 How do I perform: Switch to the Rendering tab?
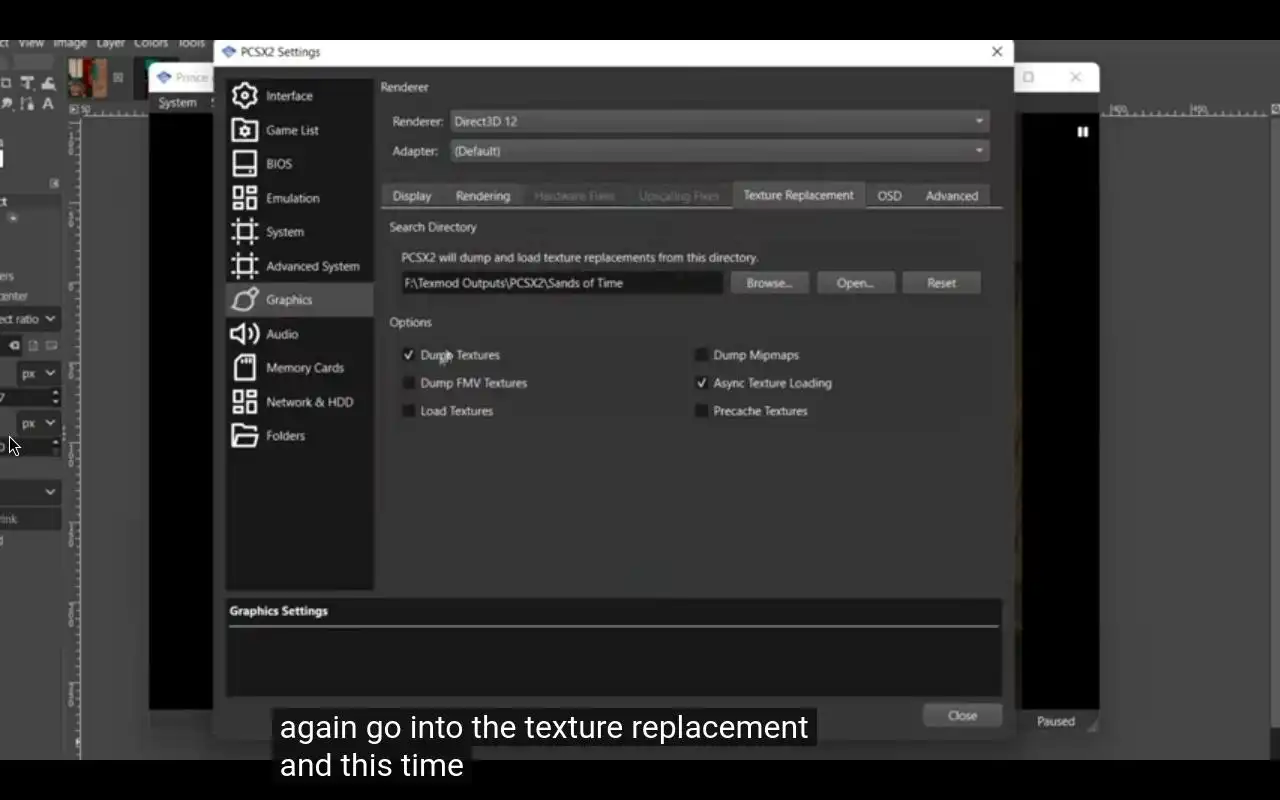point(483,196)
